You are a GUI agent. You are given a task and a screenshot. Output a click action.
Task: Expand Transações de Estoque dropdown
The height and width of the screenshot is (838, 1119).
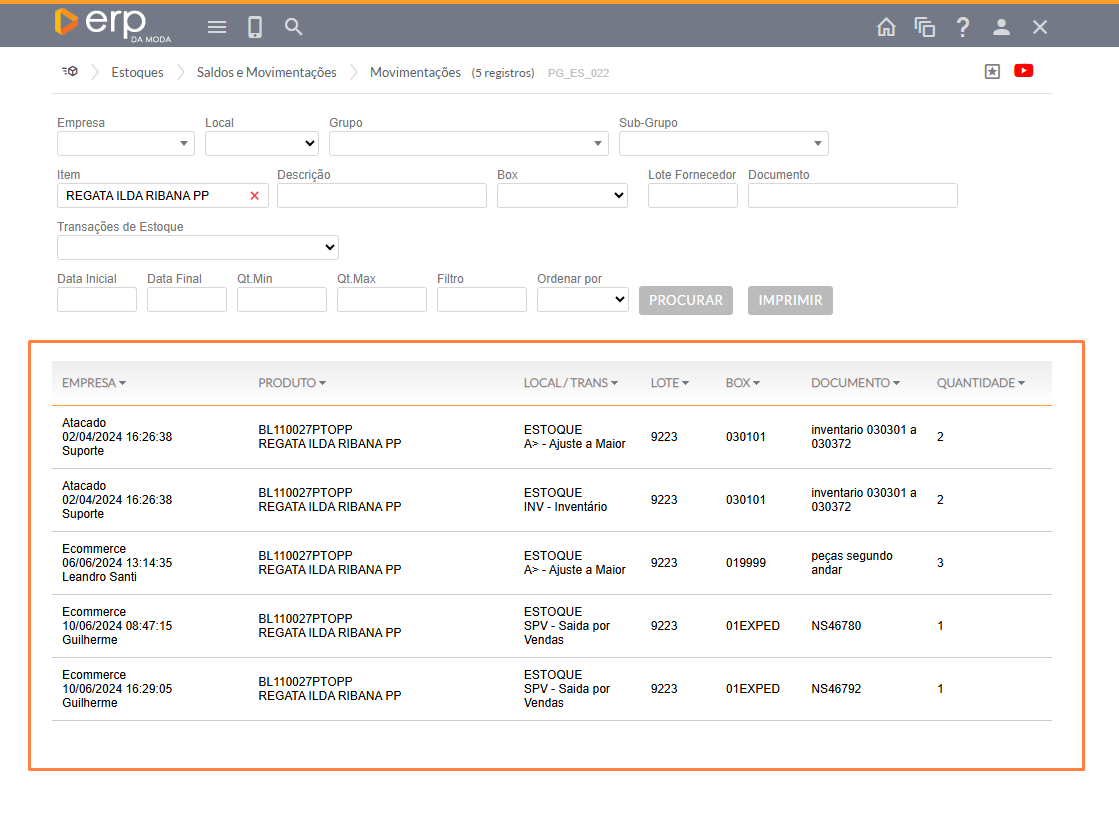pyautogui.click(x=198, y=247)
